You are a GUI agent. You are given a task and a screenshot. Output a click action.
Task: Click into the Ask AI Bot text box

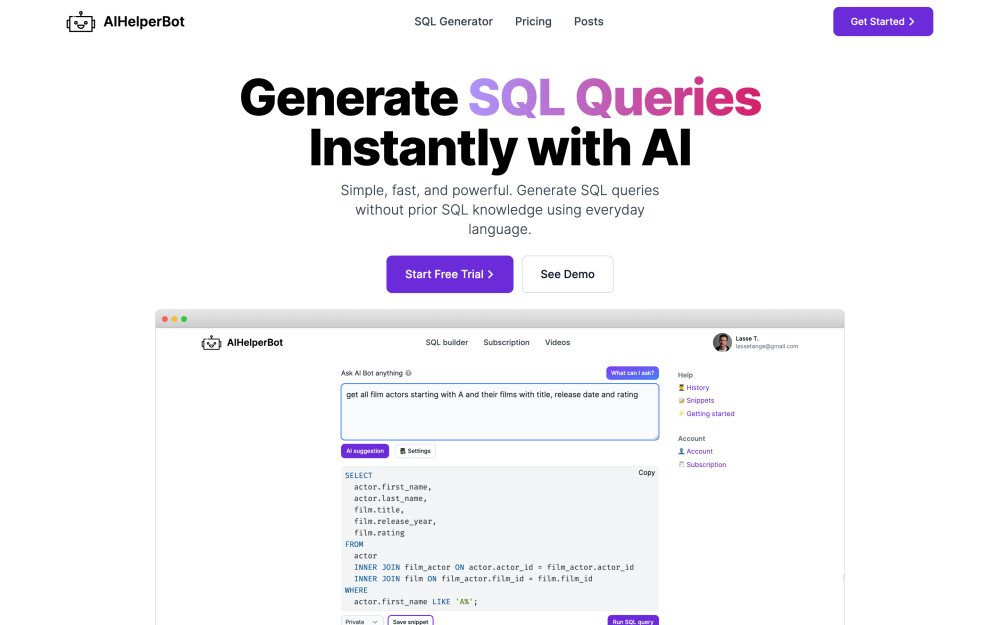click(499, 411)
